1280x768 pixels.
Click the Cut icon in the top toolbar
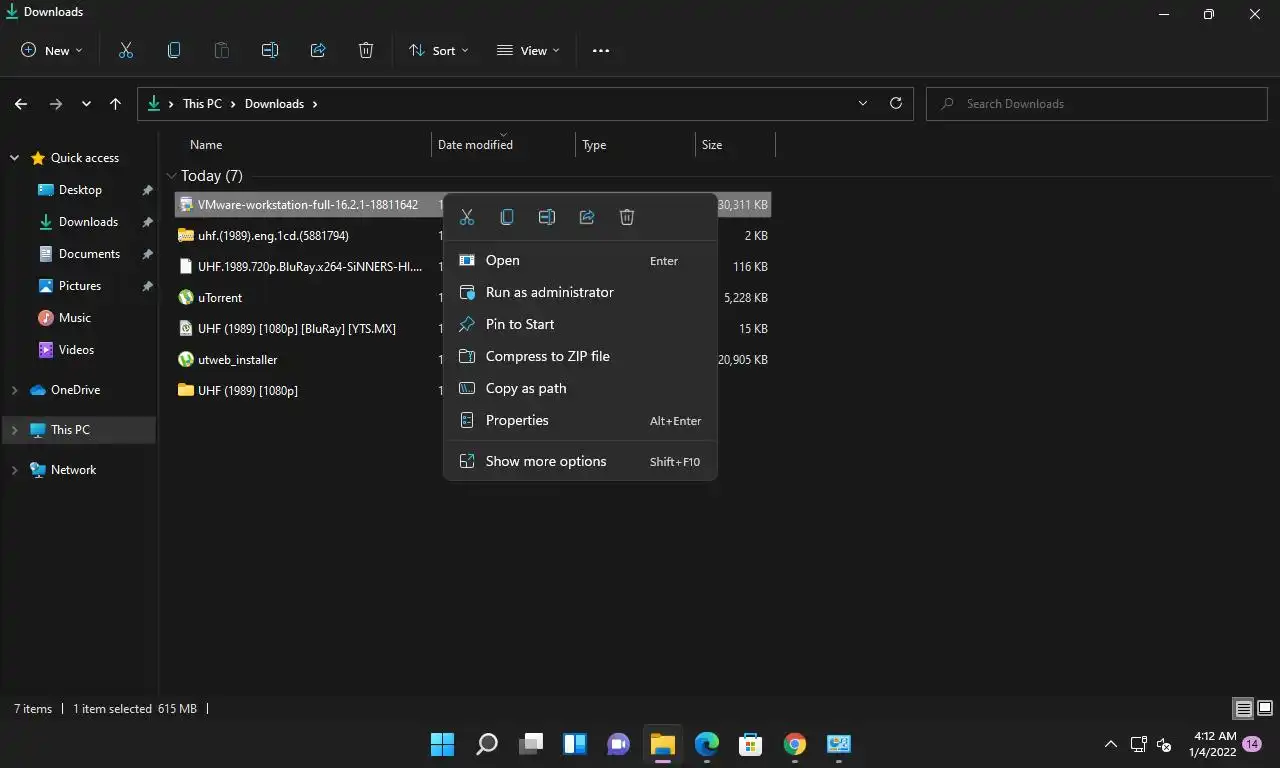[126, 50]
